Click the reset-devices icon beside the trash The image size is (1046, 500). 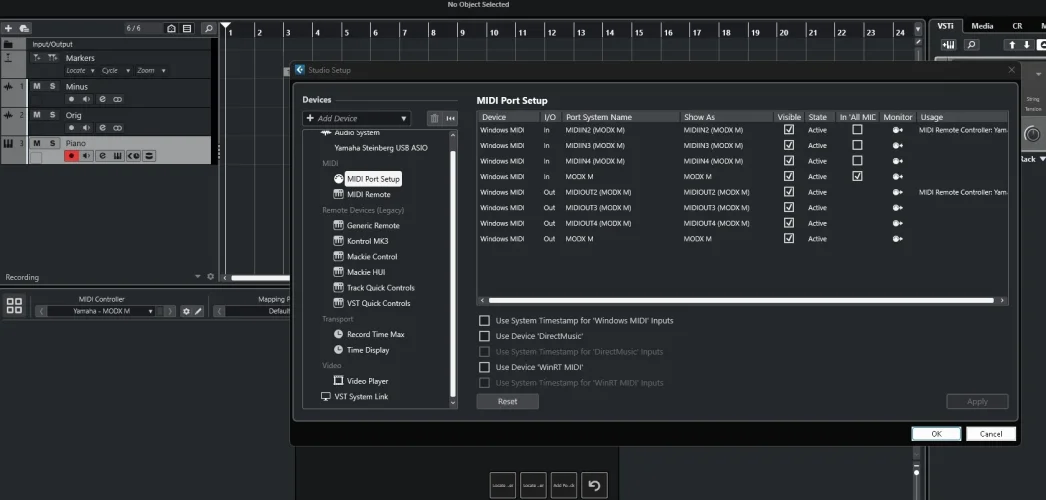tap(450, 119)
